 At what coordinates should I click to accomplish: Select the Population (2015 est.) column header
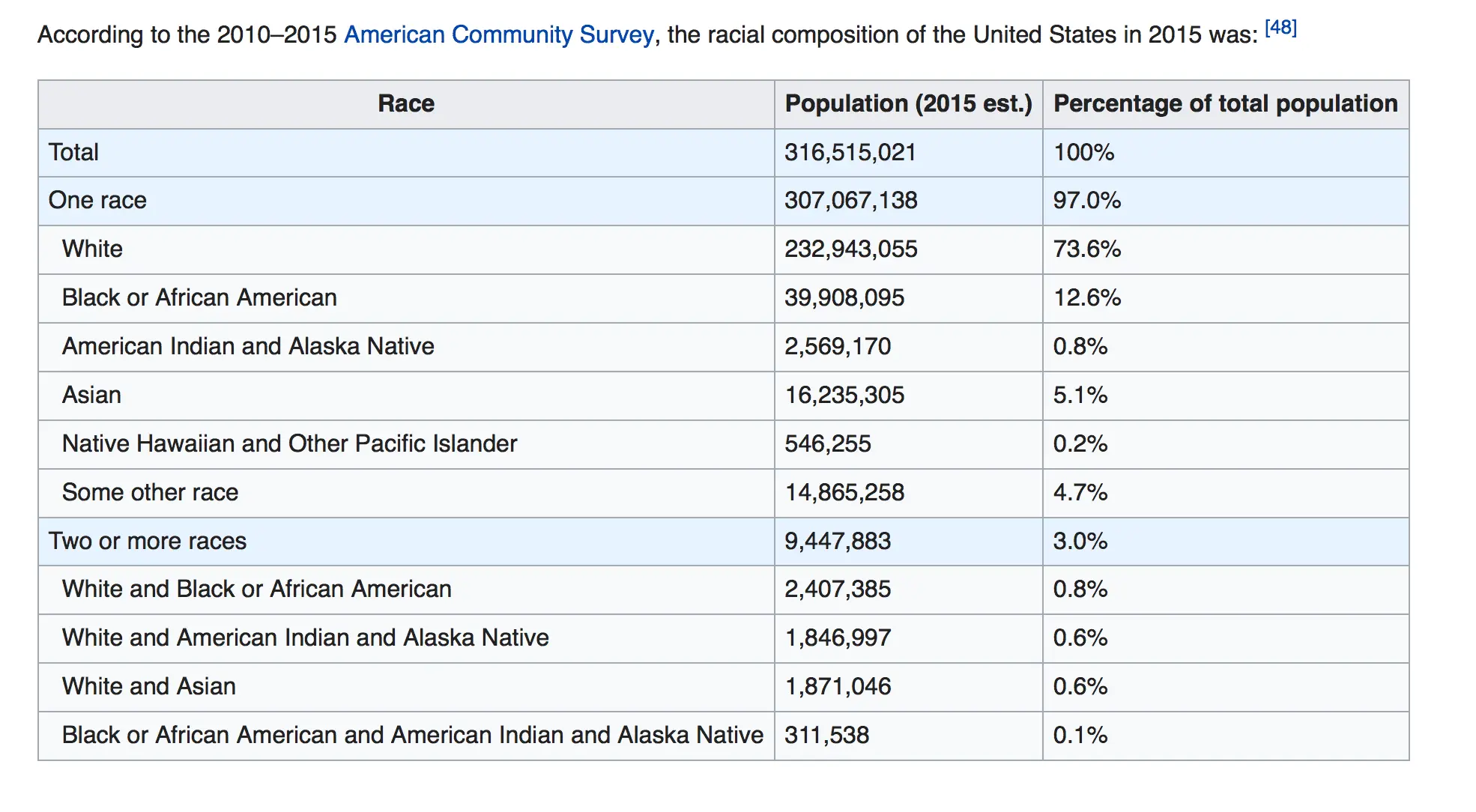click(908, 103)
